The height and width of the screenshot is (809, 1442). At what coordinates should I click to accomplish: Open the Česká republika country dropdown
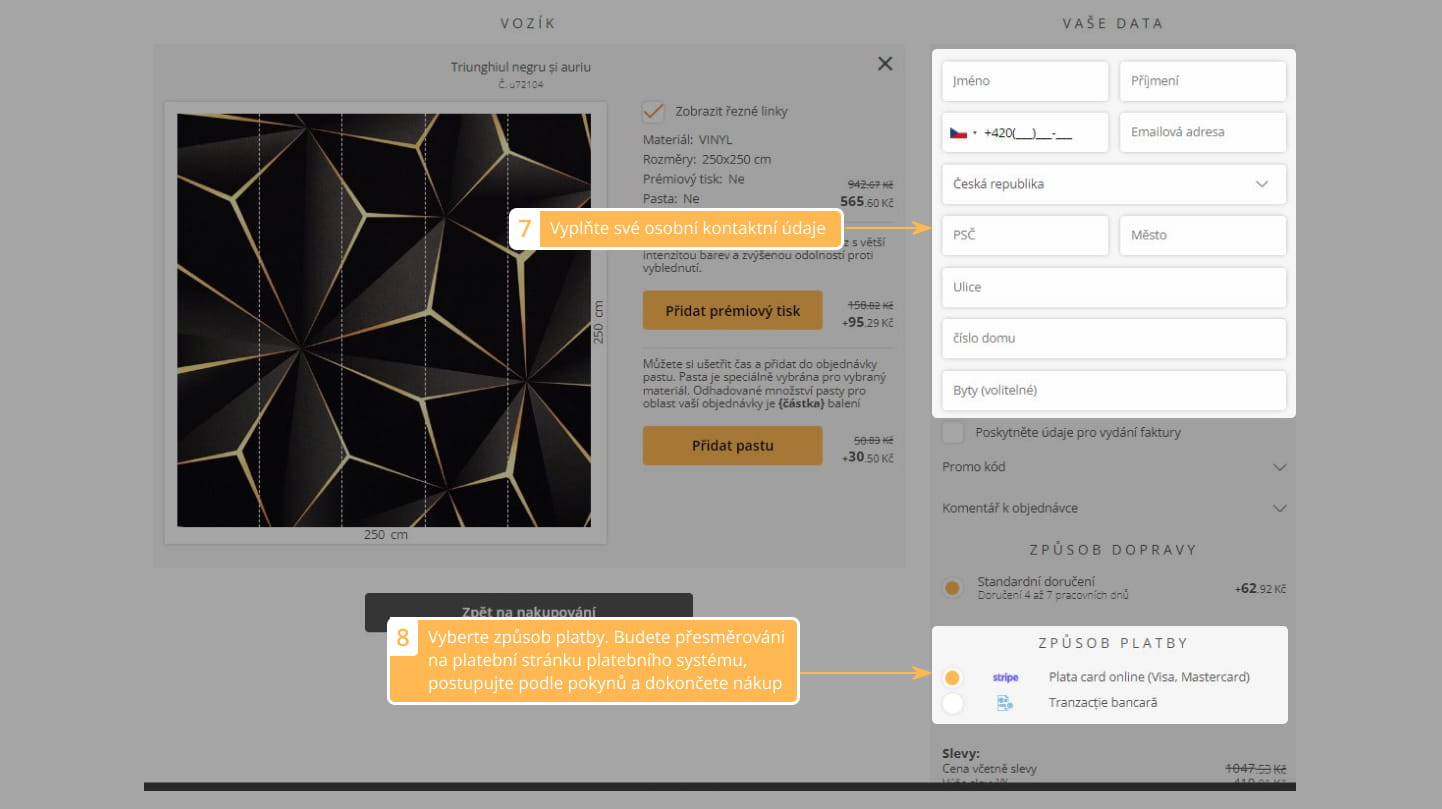coord(1113,184)
